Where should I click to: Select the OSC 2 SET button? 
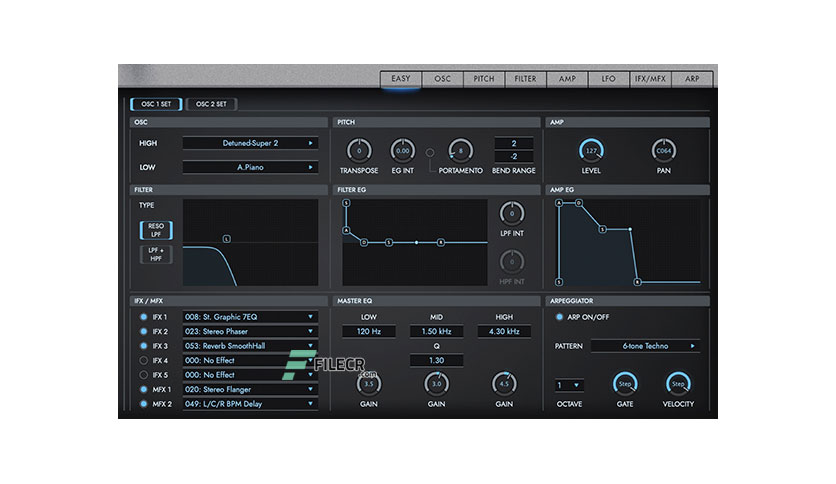[212, 104]
